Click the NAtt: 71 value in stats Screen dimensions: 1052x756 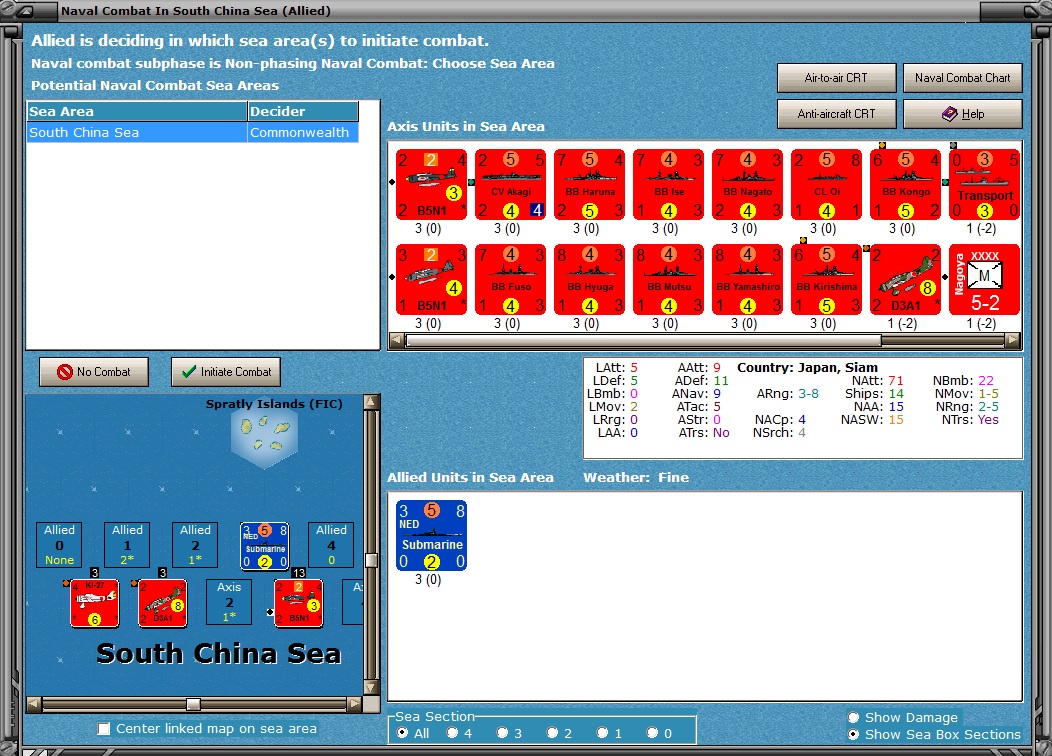[x=896, y=381]
